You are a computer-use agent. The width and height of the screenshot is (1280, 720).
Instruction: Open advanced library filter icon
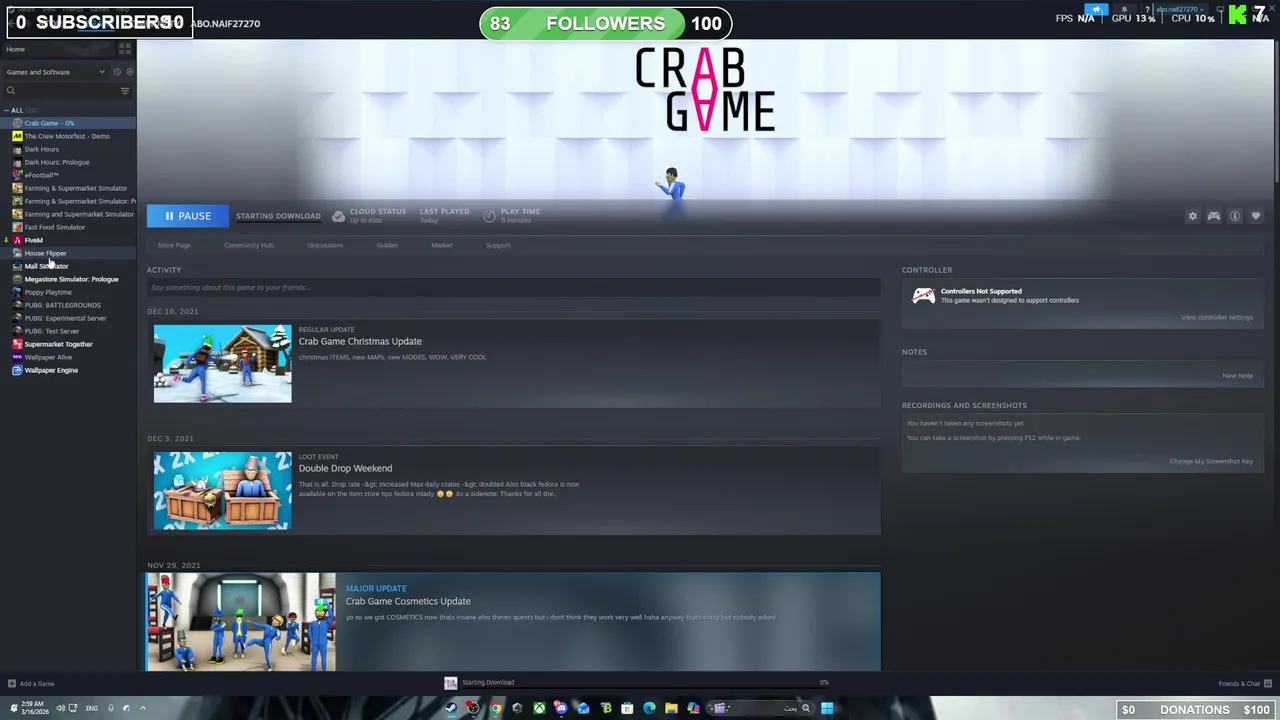125,91
